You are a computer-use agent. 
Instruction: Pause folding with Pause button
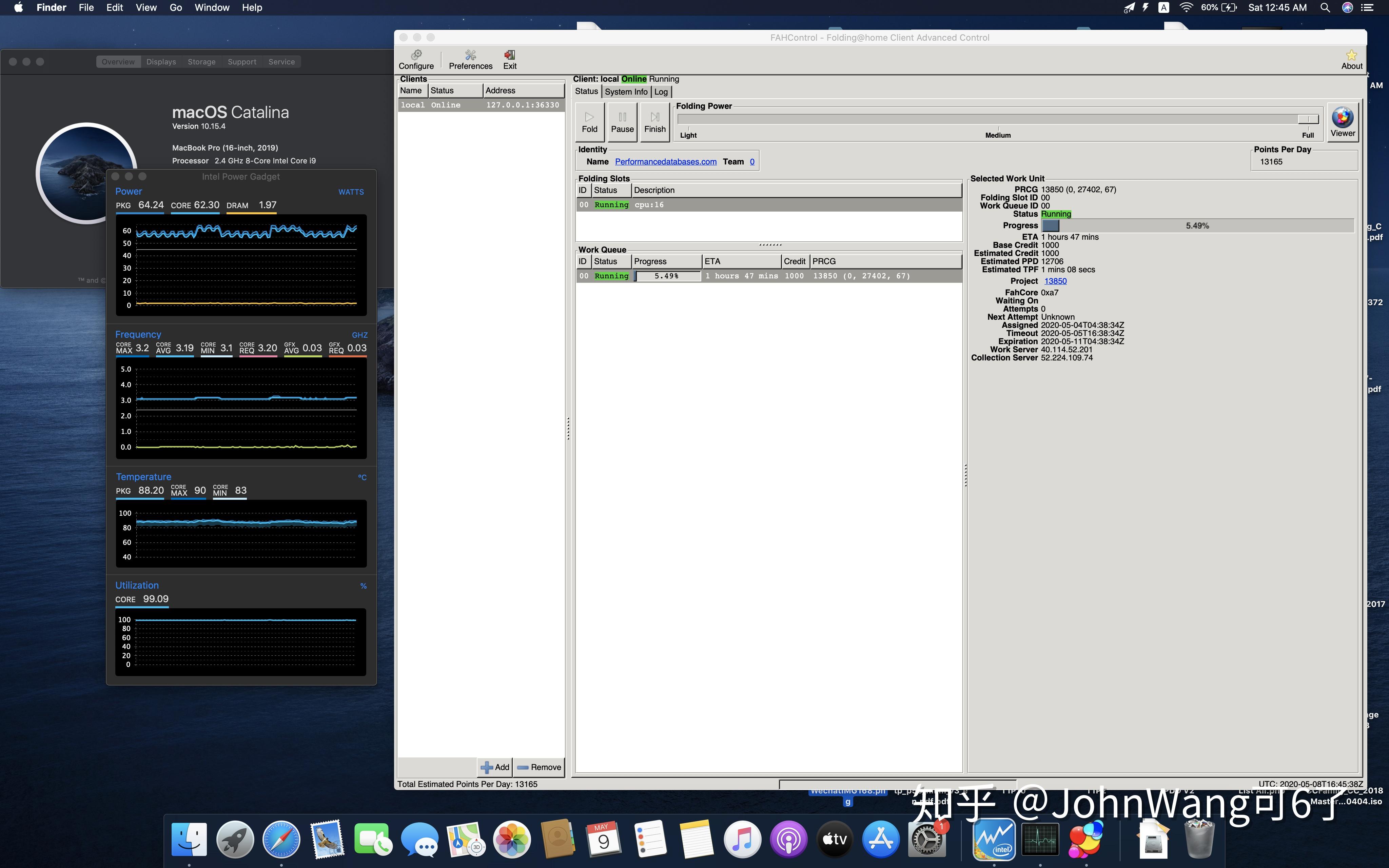[x=622, y=122]
